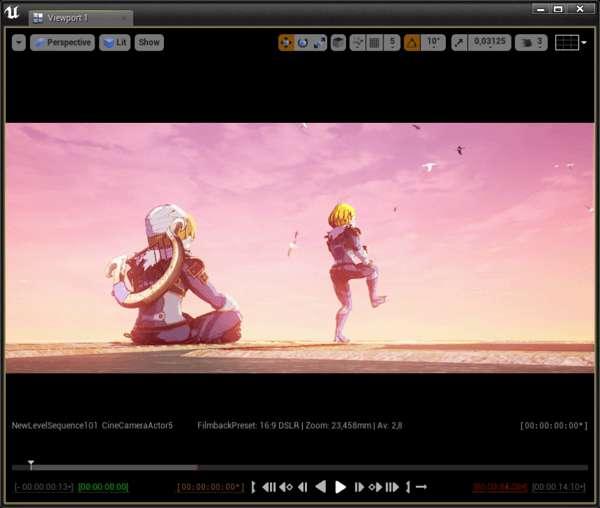Open grid snap size value 5

tap(392, 42)
